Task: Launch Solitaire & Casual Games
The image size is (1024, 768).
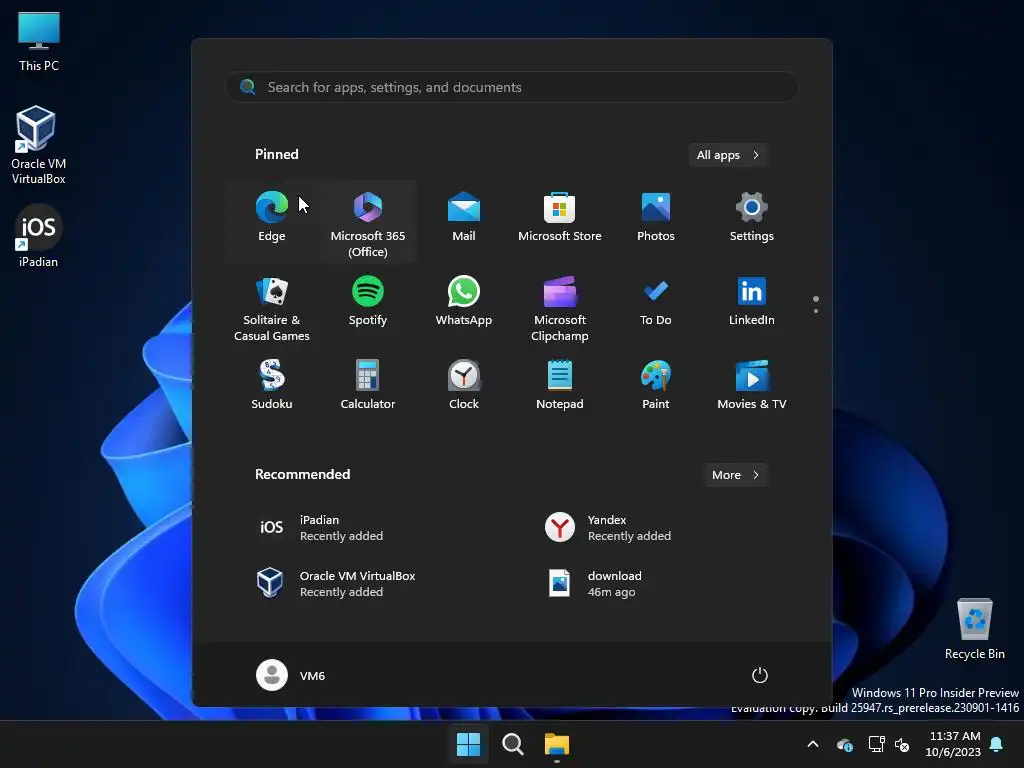Action: (272, 307)
